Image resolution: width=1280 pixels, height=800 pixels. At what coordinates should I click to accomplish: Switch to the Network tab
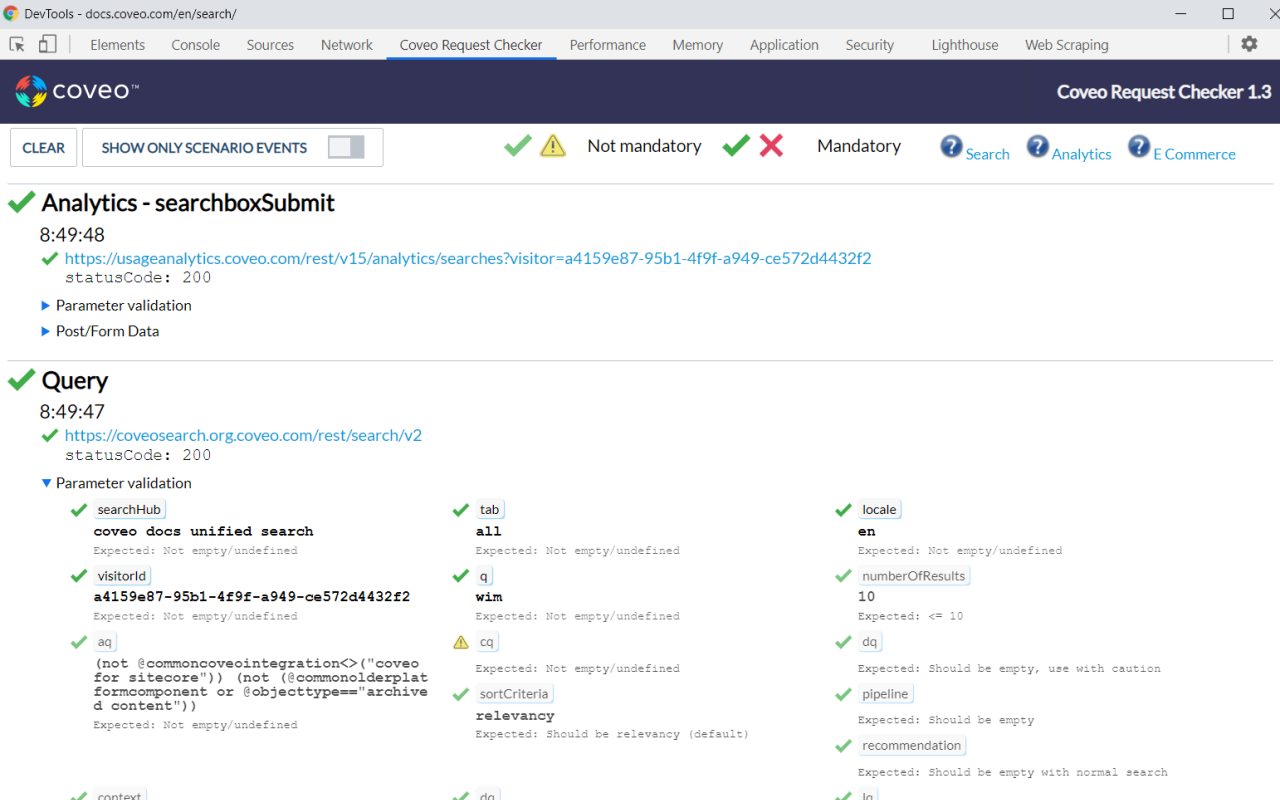click(346, 44)
